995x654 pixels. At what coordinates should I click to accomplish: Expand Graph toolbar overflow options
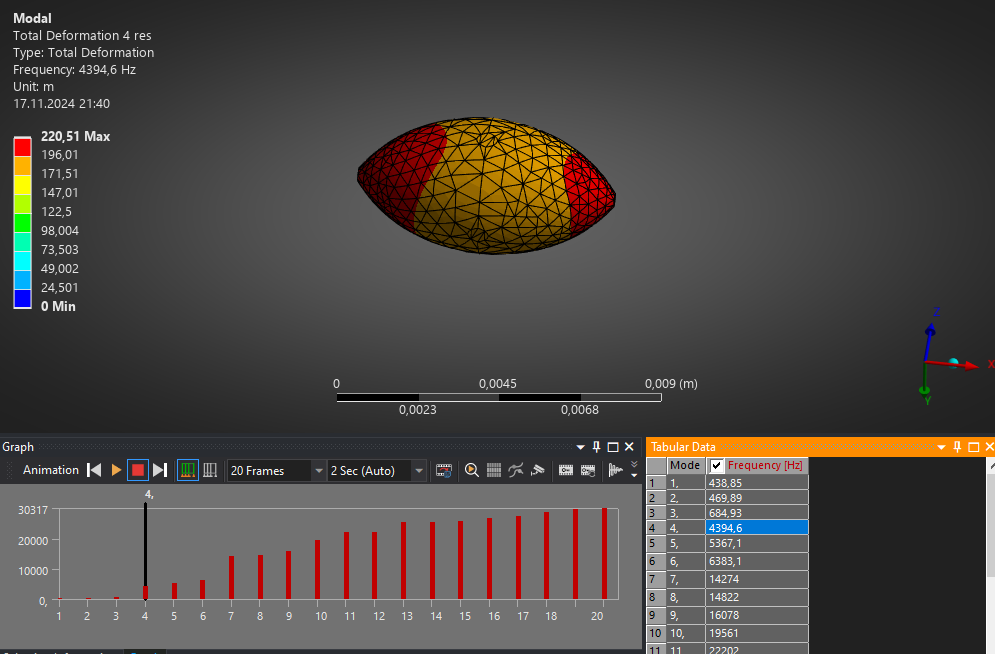pos(633,470)
